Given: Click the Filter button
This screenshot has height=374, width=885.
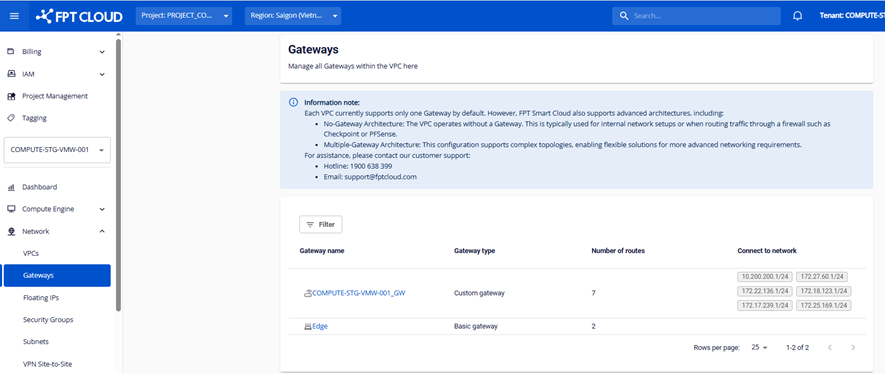Looking at the screenshot, I should tap(321, 225).
